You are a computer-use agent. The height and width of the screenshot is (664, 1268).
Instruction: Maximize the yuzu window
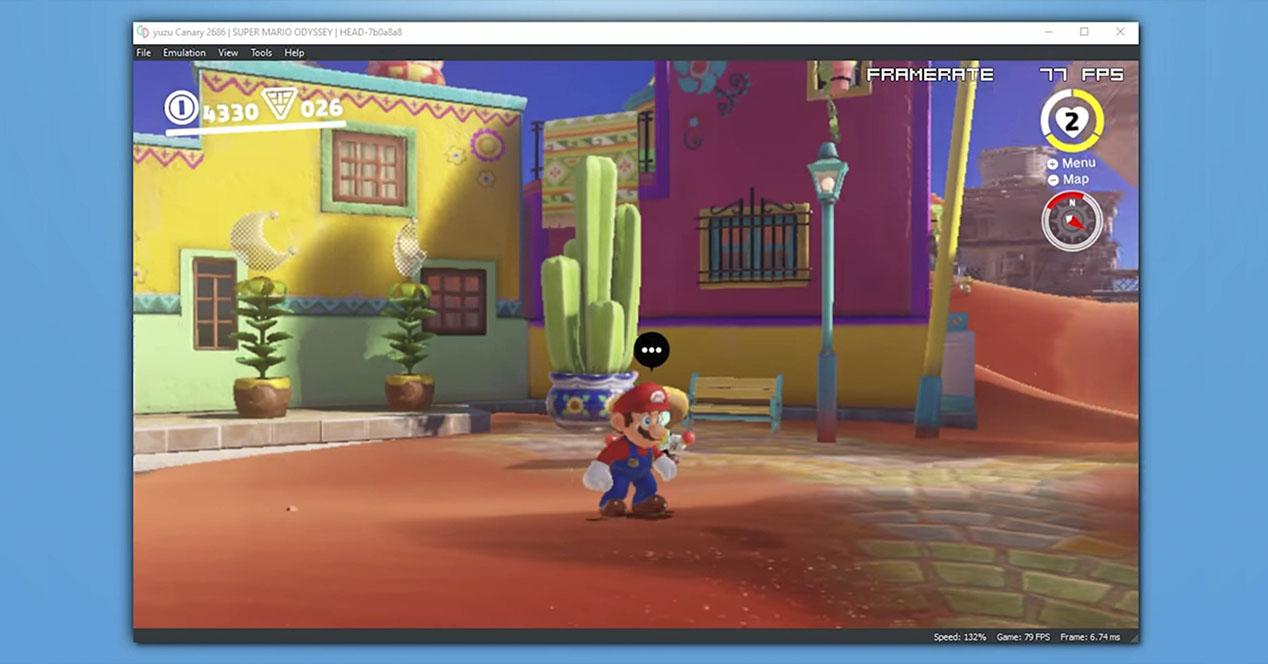click(1084, 32)
